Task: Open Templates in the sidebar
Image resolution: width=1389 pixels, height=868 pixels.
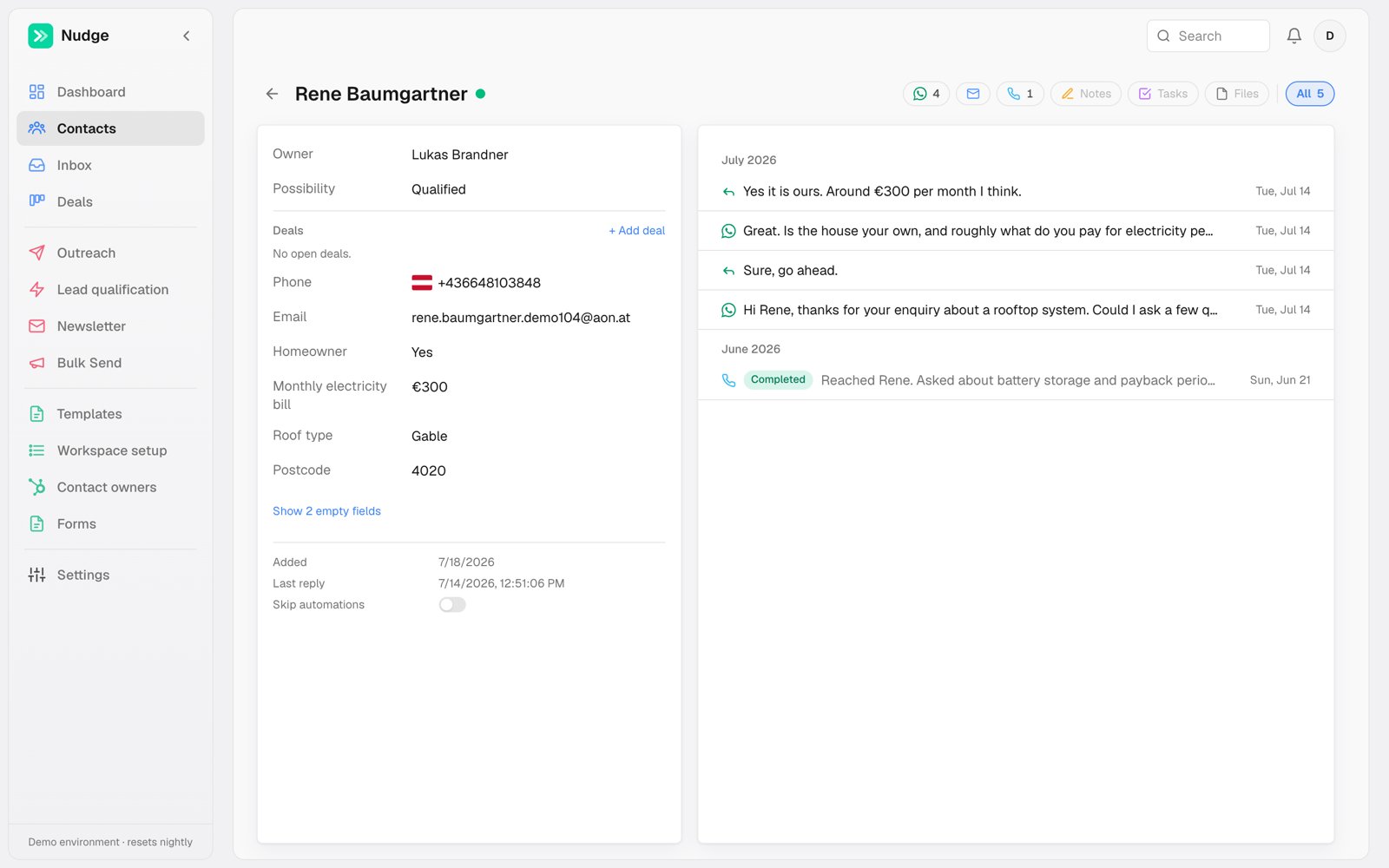Action: (x=110, y=414)
